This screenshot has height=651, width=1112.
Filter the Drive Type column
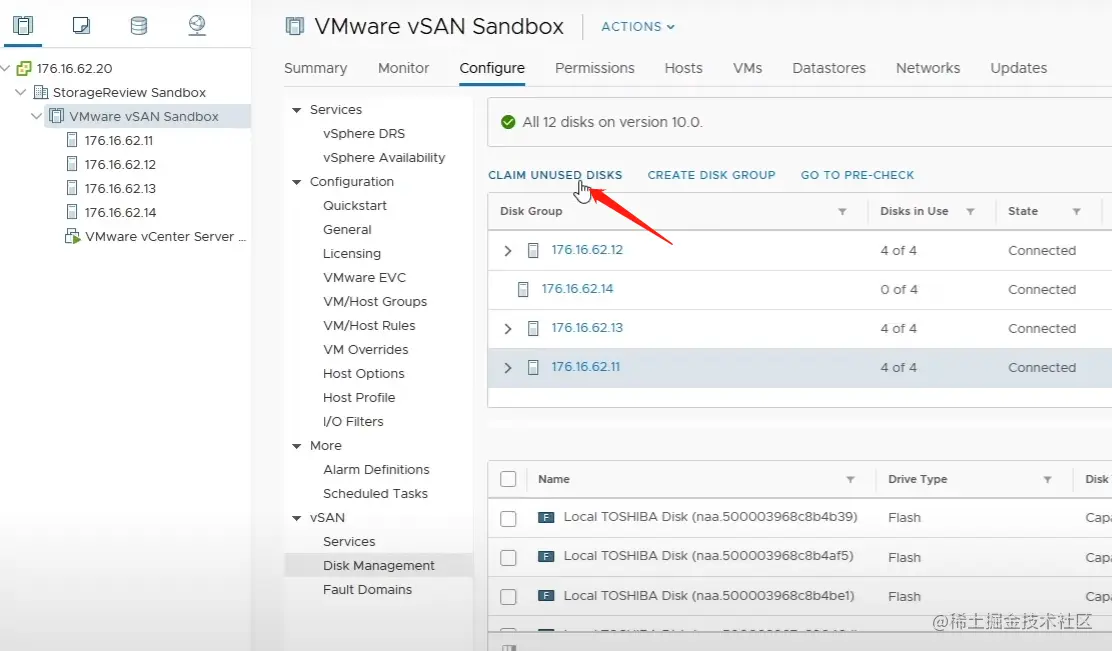click(1047, 479)
